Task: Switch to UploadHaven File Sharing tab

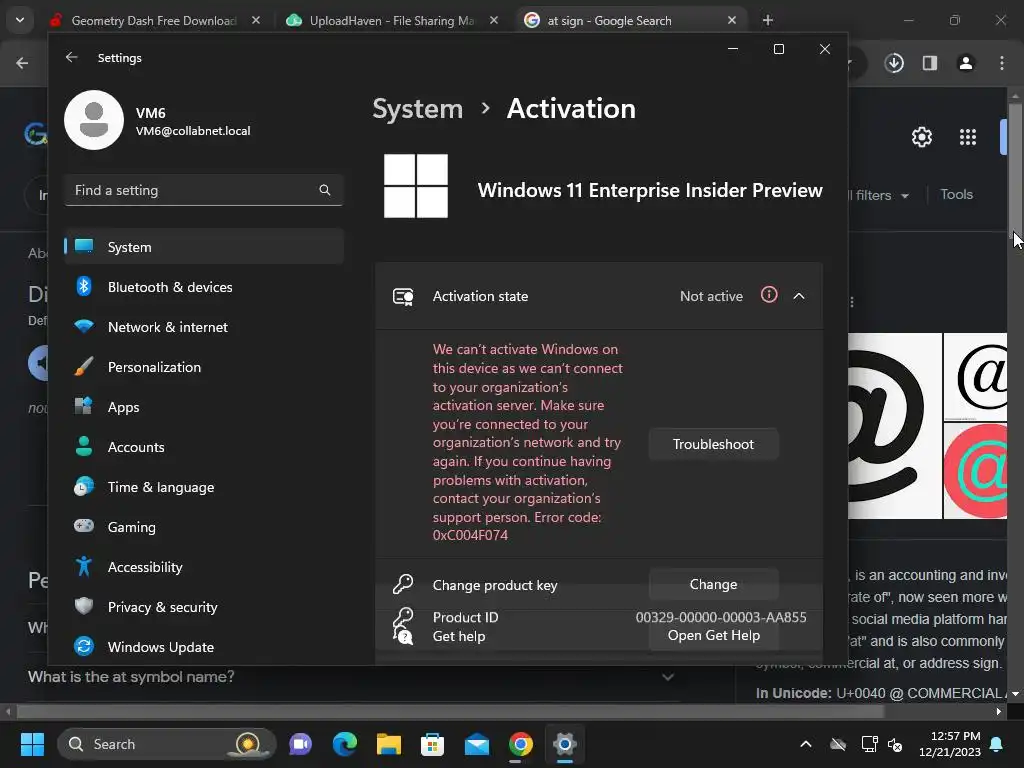Action: click(x=392, y=20)
